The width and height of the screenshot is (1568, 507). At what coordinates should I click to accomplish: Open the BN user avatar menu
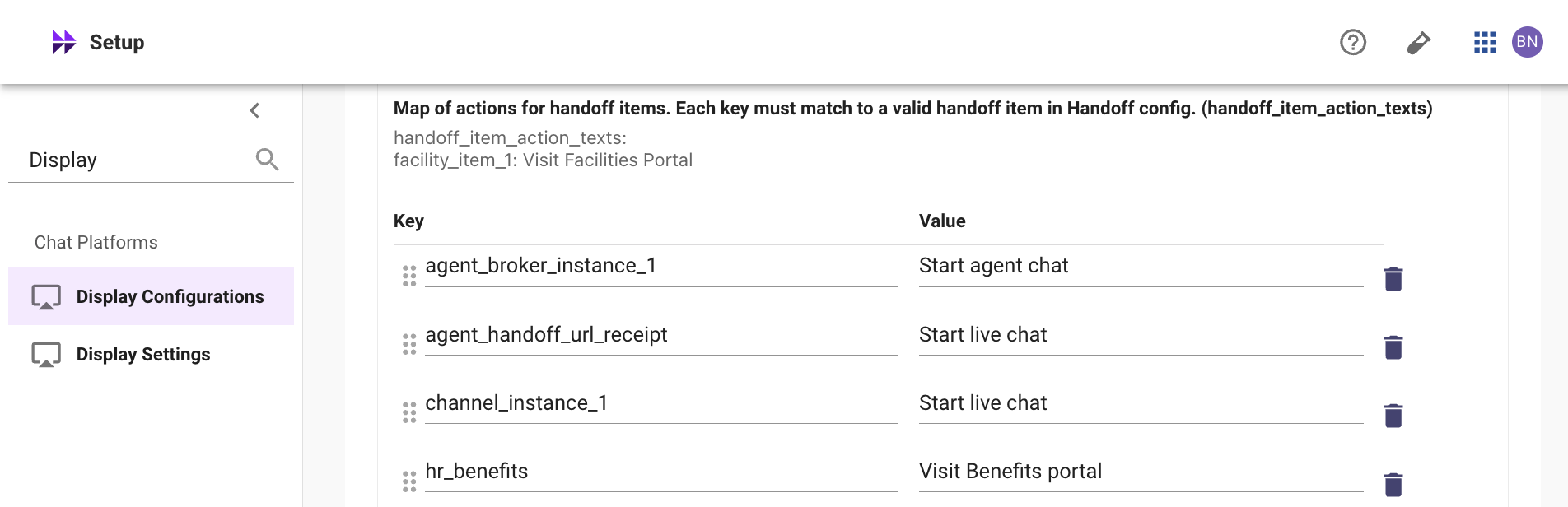(x=1527, y=42)
